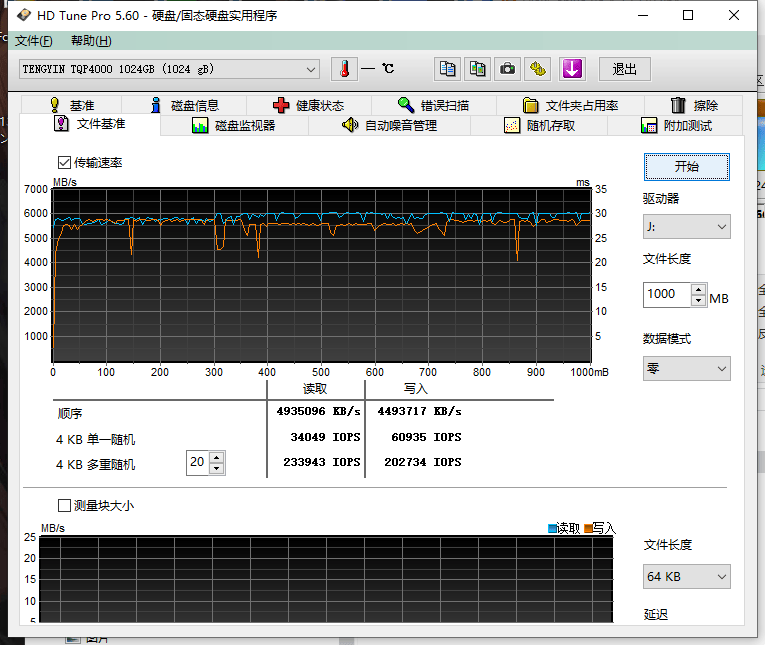This screenshot has height=645, width=765.
Task: Click the multi-random queue depth 20 field
Action: tap(198, 463)
